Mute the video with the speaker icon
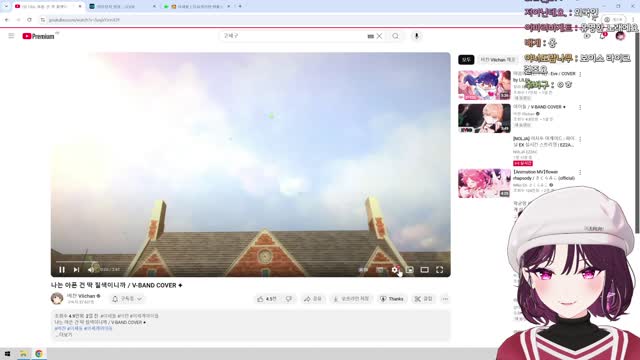This screenshot has width=640, height=360. 91,269
